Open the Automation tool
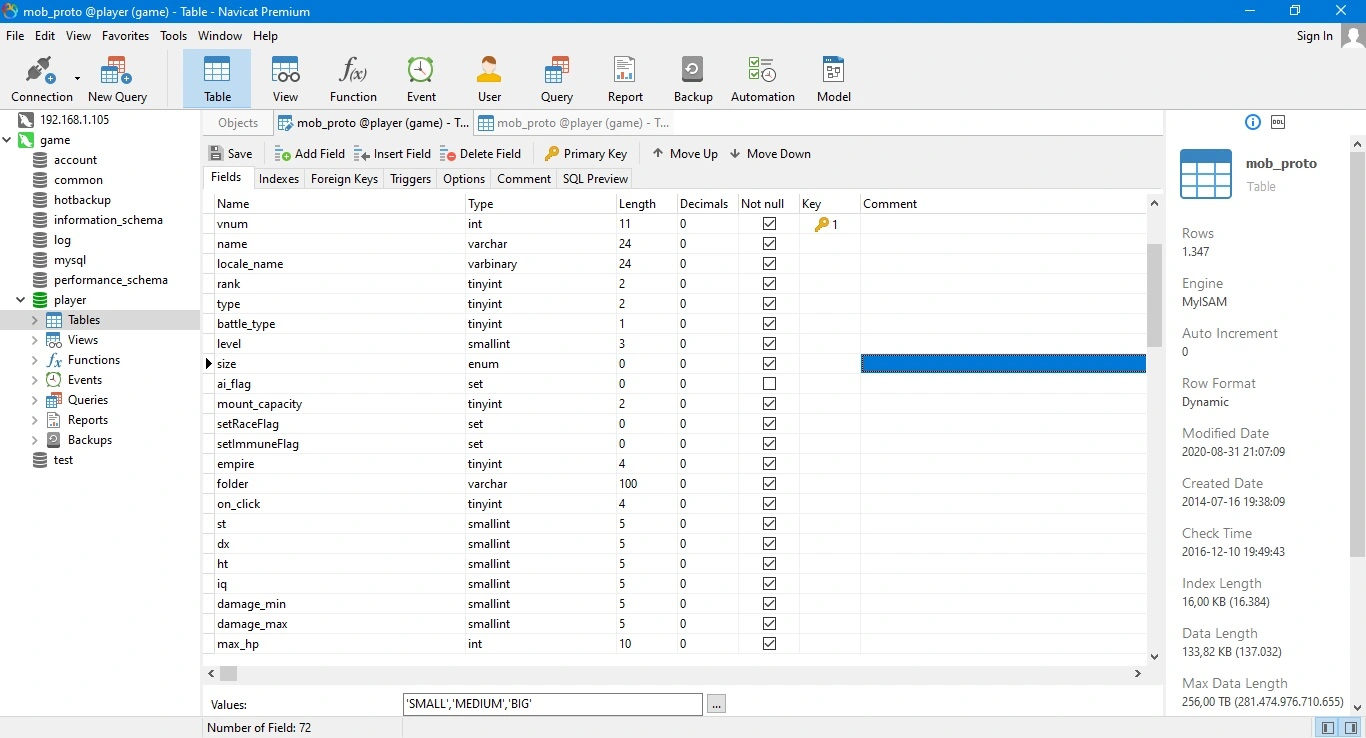This screenshot has height=738, width=1366. click(x=762, y=79)
